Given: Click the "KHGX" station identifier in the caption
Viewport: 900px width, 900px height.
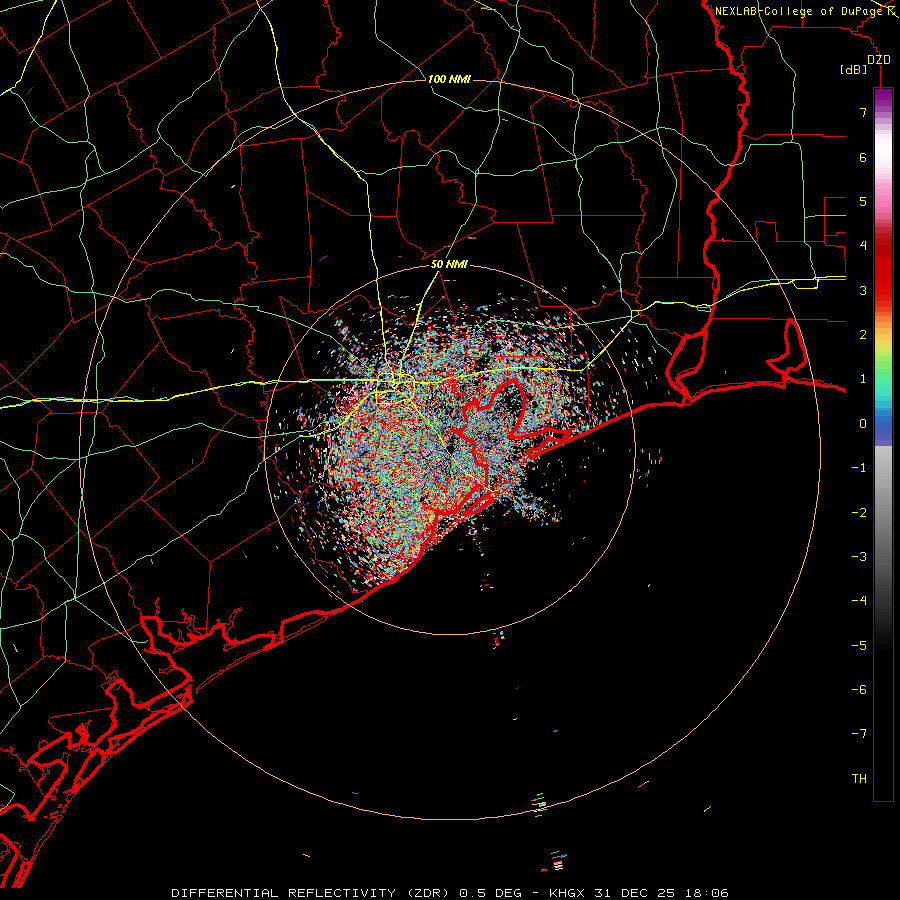Looking at the screenshot, I should pyautogui.click(x=567, y=893).
